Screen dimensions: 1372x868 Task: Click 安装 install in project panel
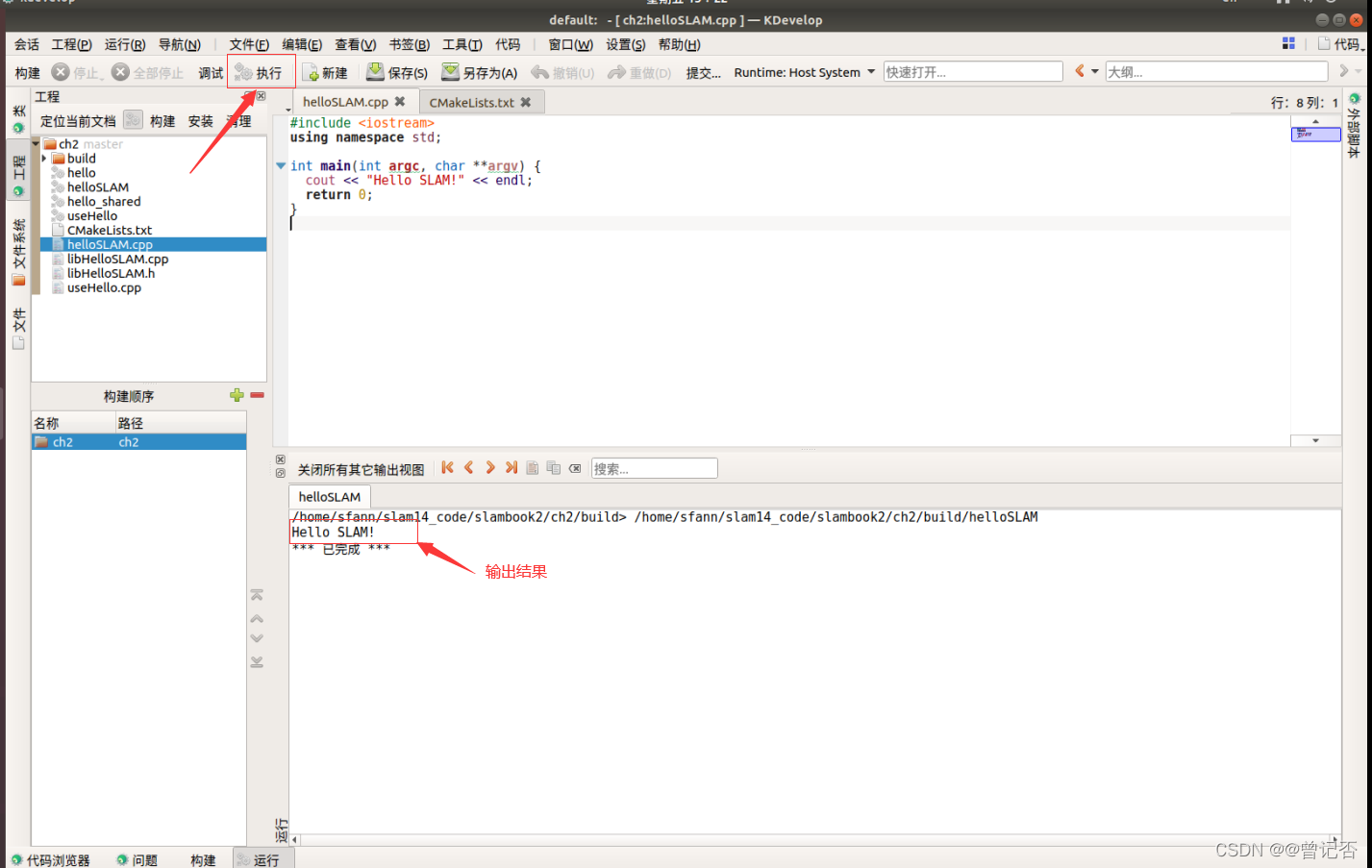tap(201, 120)
